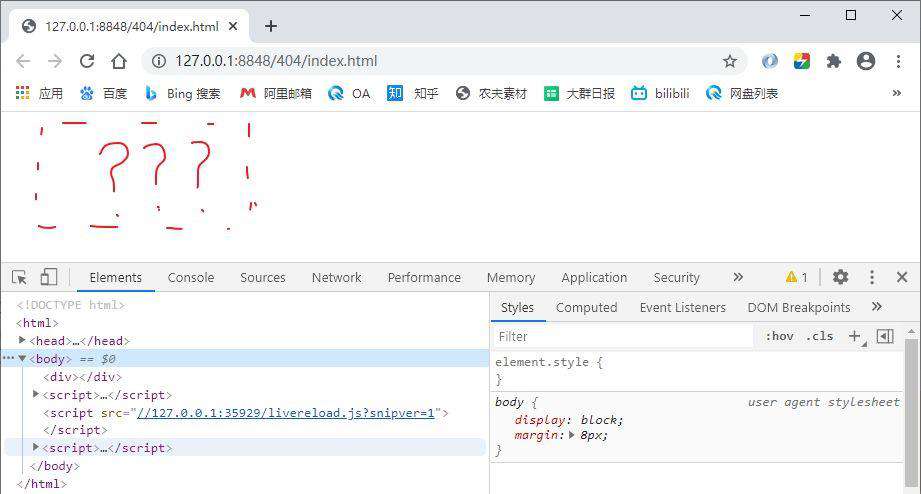Switch to Application panel tab
This screenshot has height=494, width=921.
pos(594,277)
